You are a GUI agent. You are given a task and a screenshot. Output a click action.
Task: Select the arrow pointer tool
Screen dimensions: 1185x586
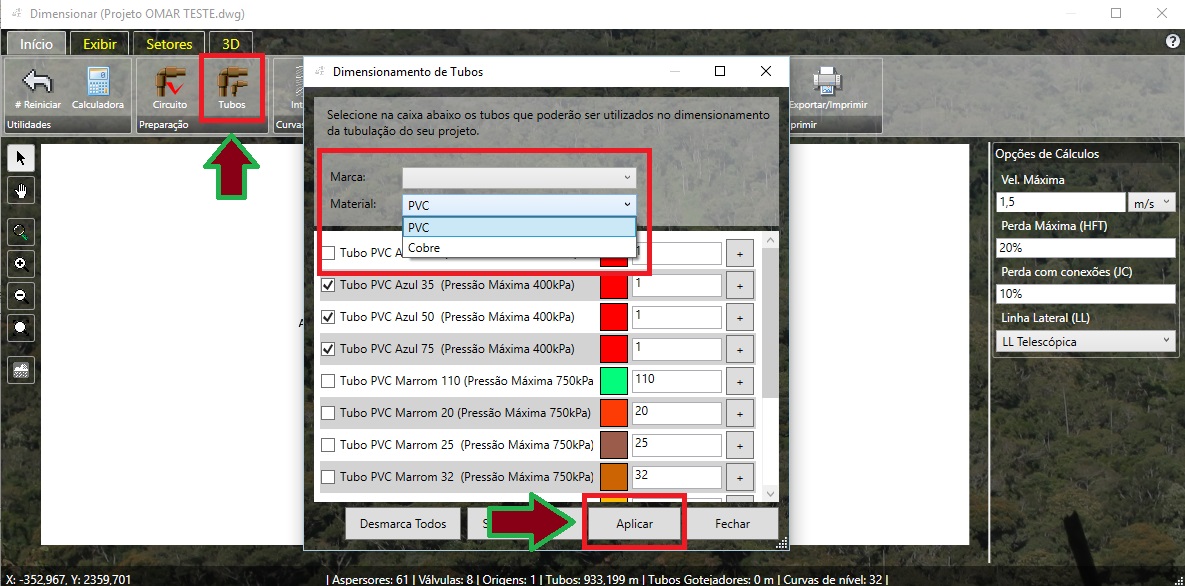[21, 158]
